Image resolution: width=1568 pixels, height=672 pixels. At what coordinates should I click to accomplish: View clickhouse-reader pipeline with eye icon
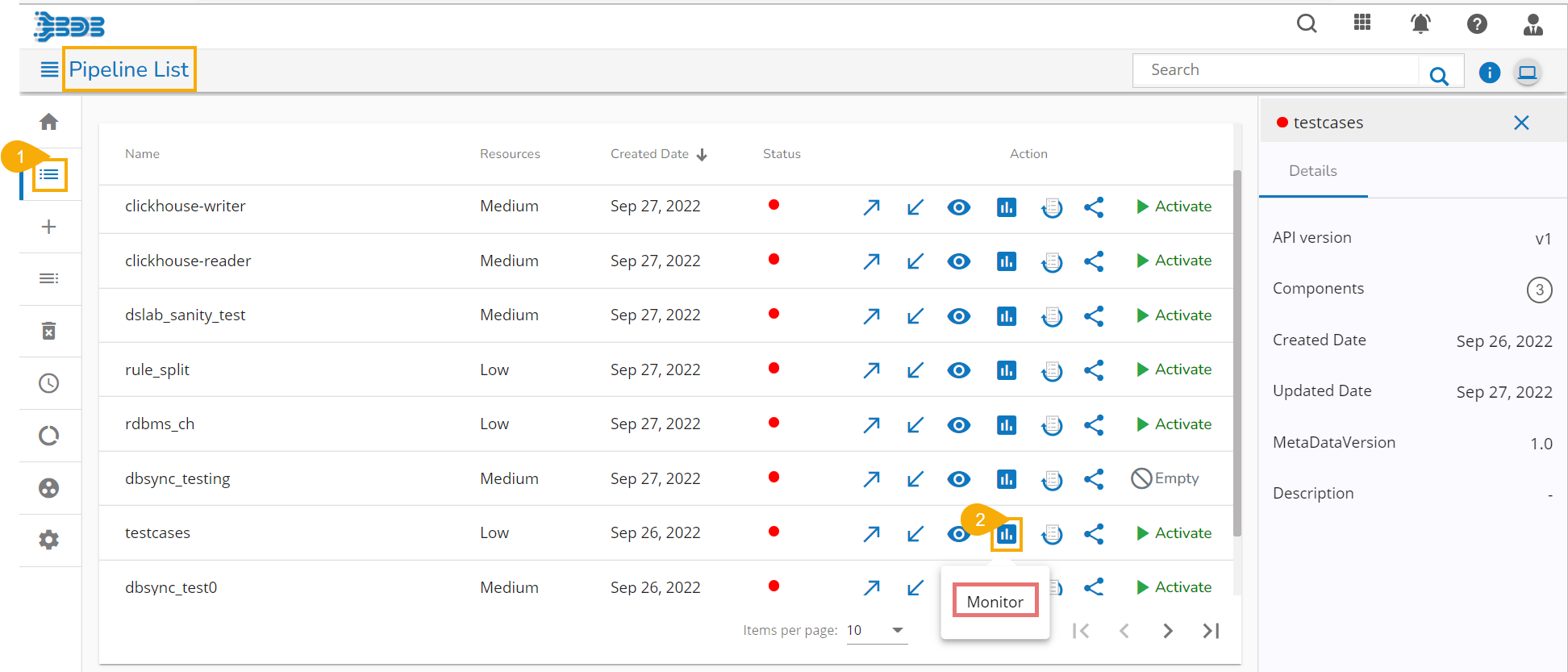[x=958, y=261]
